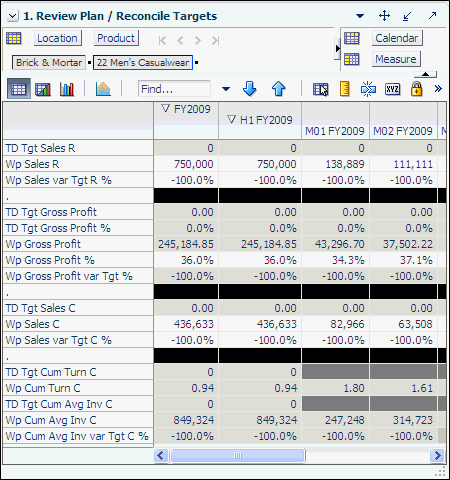Select the M02 FY2009 column header
This screenshot has height=480, width=450.
403,131
